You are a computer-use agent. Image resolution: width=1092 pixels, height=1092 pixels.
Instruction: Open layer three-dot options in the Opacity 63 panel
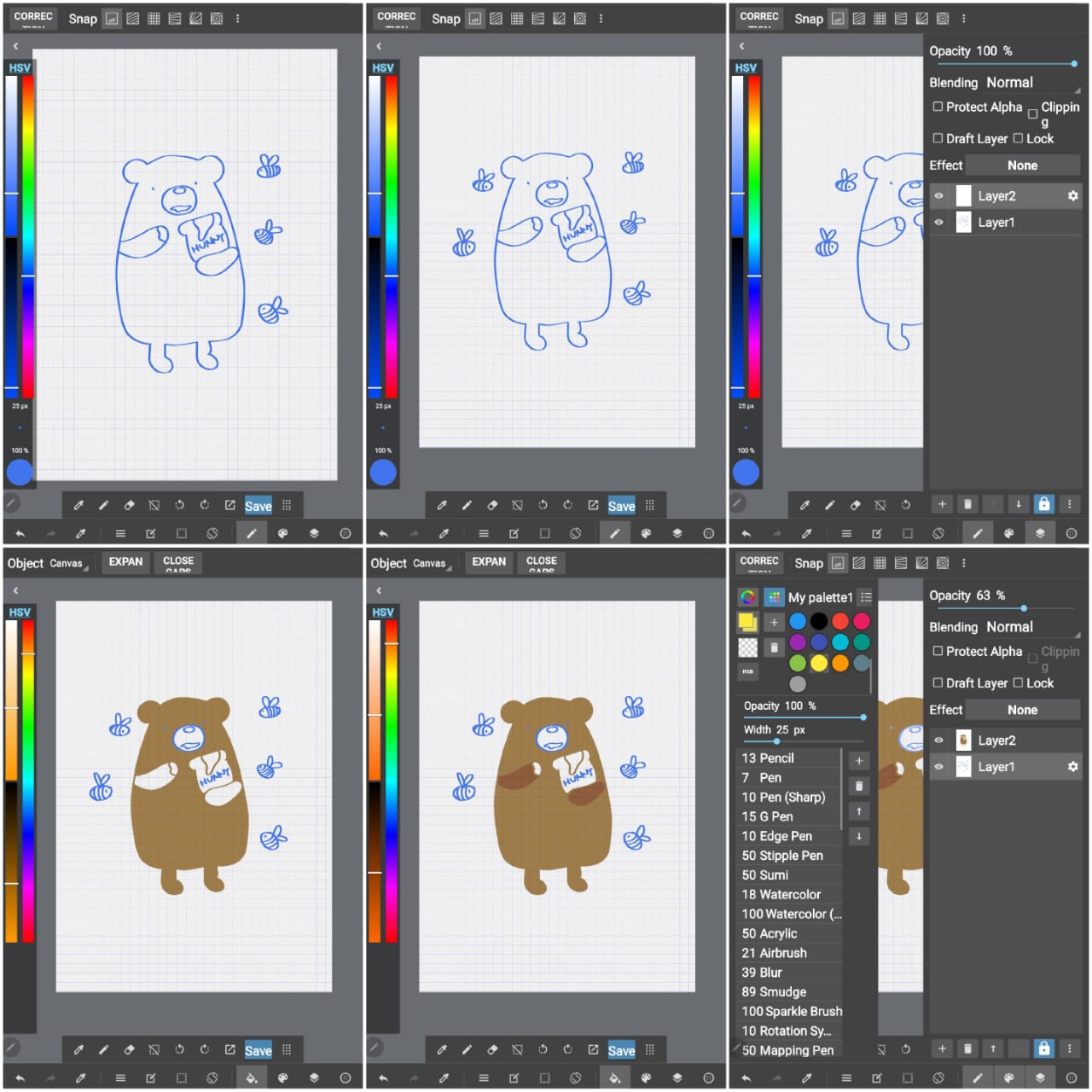coord(1070,1048)
